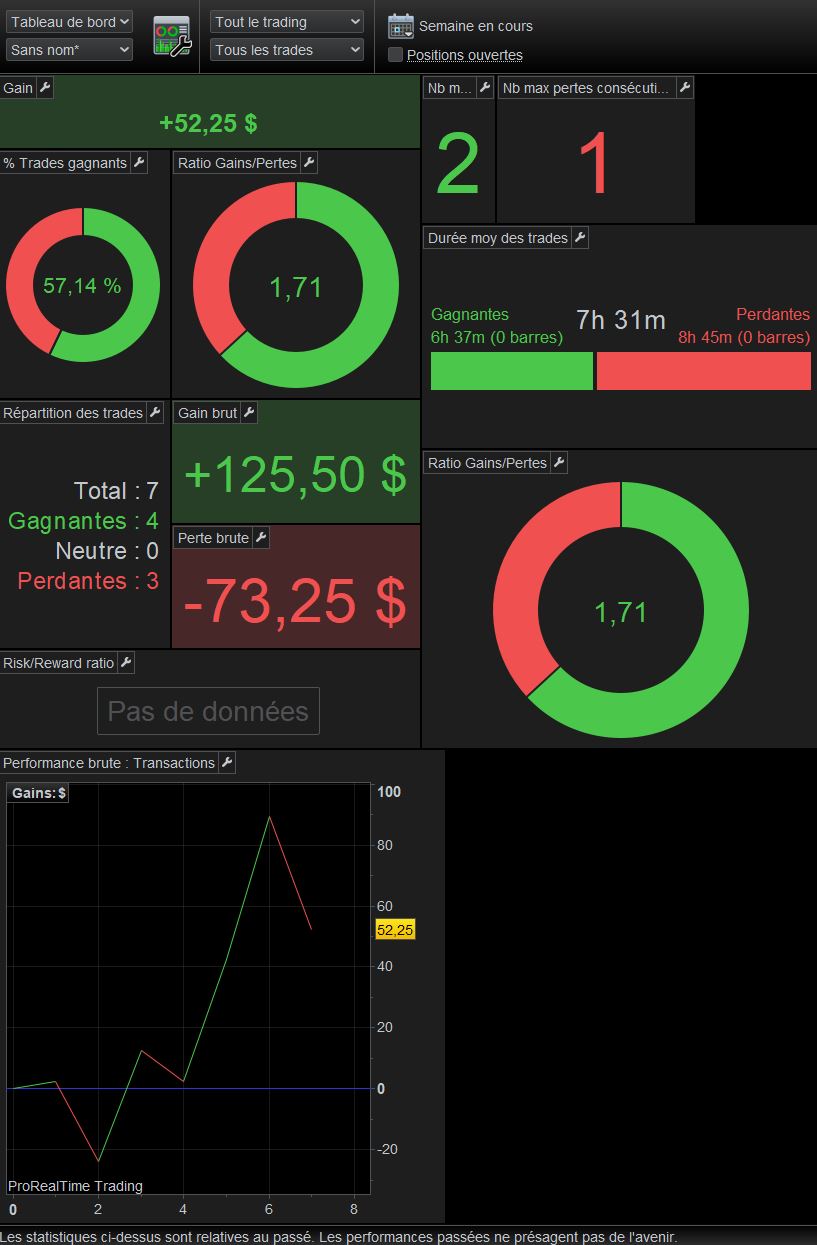The image size is (817, 1245).
Task: Expand the Tout le trading dropdown
Action: click(287, 22)
